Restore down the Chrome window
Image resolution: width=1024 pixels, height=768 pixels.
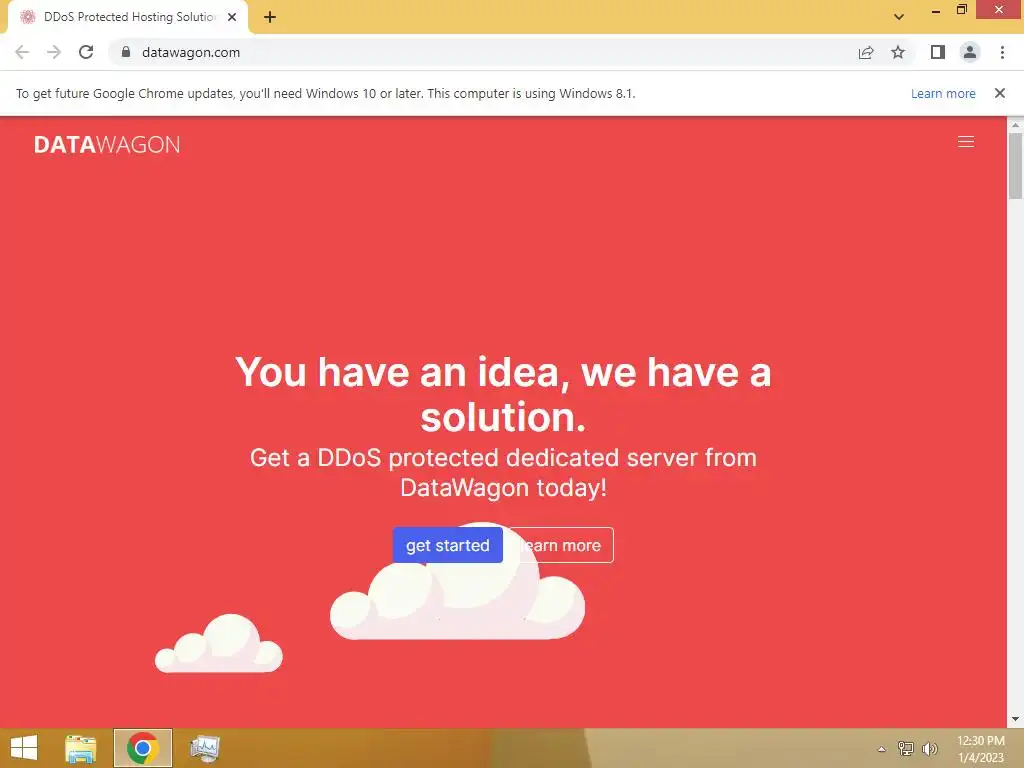(961, 10)
